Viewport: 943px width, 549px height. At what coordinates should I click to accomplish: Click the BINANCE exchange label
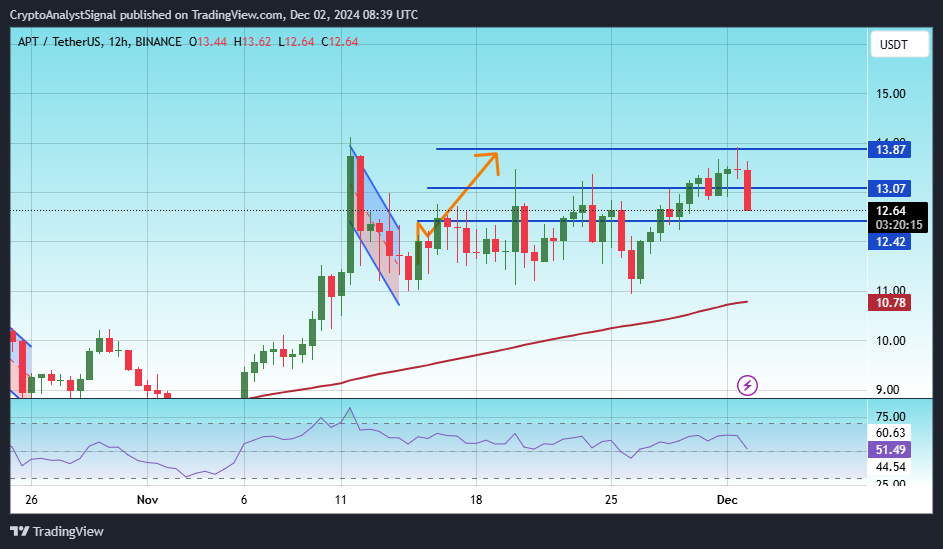(x=158, y=41)
